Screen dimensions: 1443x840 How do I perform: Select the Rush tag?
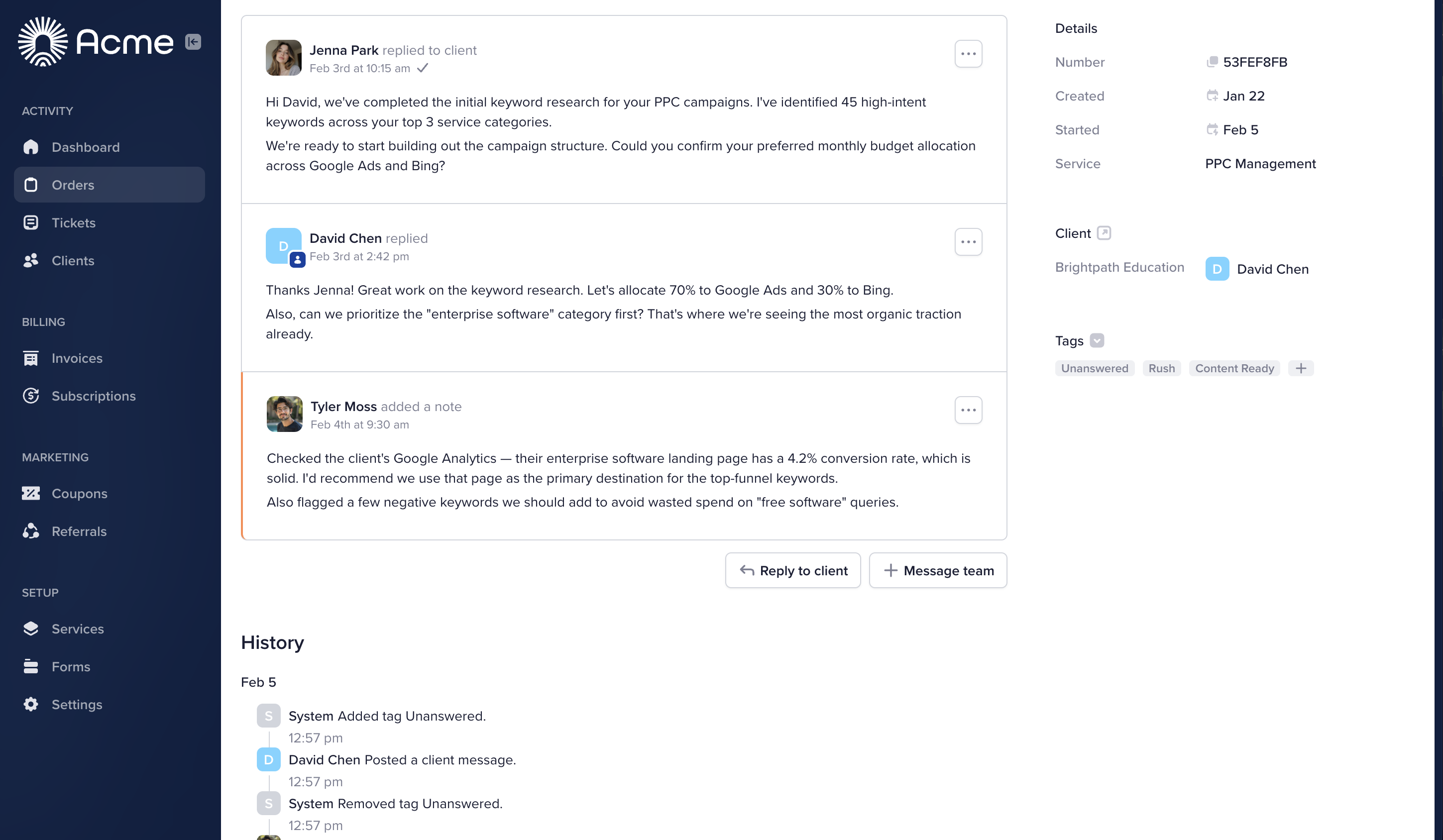click(x=1161, y=368)
